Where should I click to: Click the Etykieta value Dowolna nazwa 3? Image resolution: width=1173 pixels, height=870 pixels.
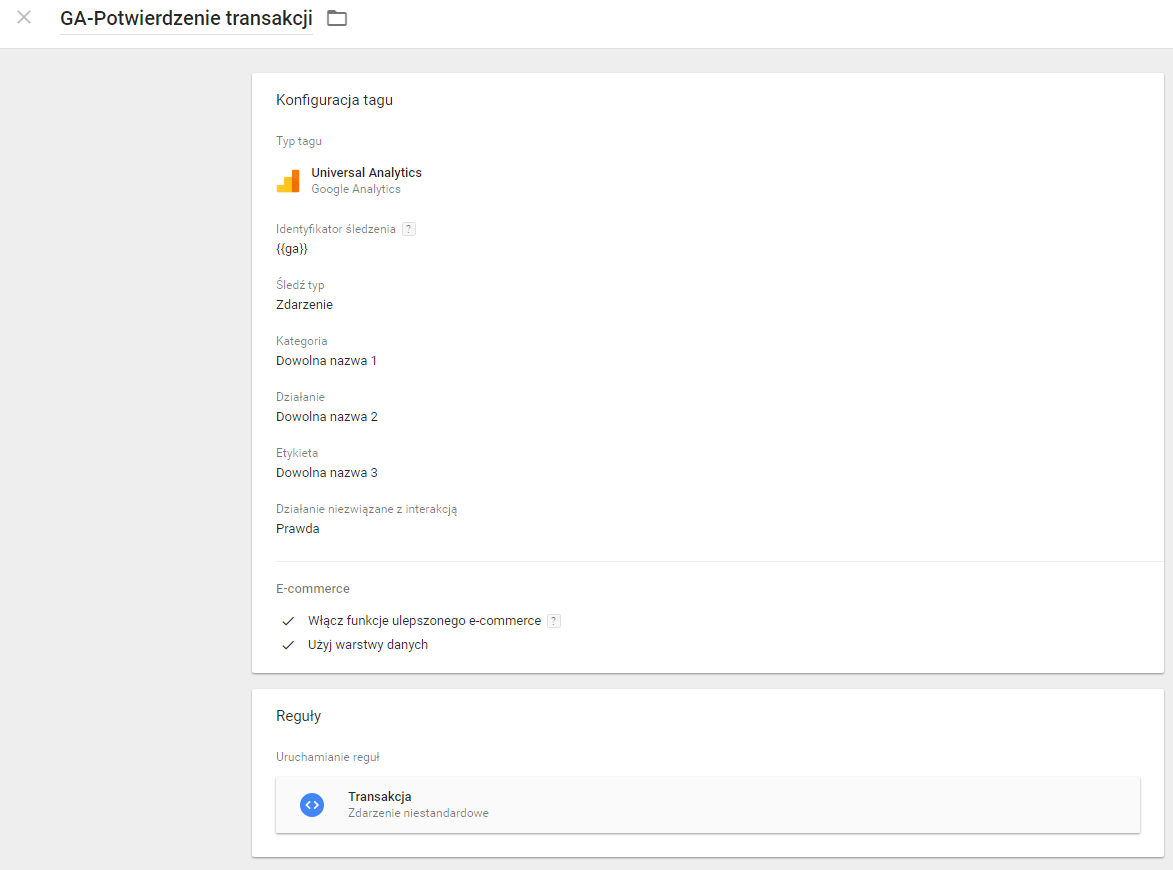pyautogui.click(x=326, y=473)
